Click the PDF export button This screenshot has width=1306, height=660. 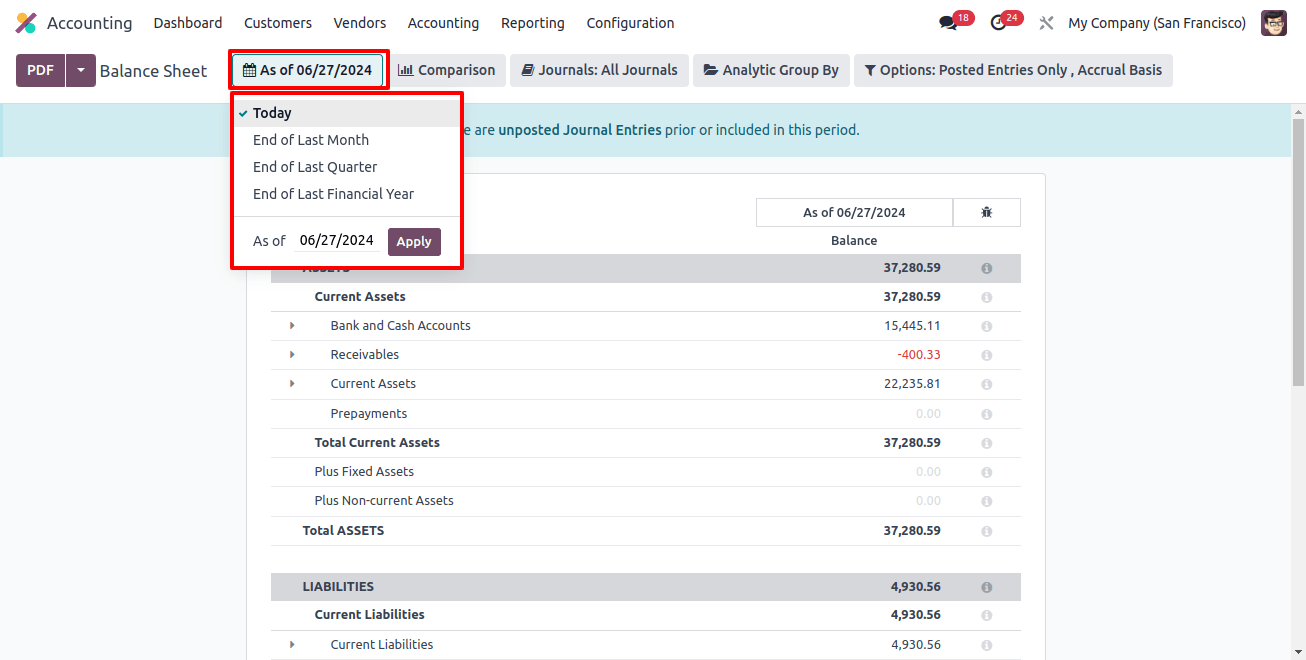(41, 70)
